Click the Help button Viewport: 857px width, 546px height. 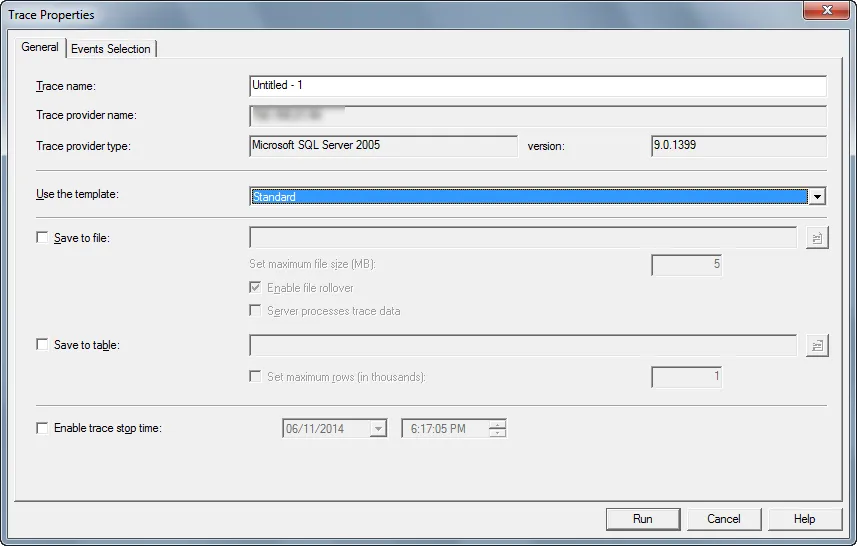click(805, 519)
